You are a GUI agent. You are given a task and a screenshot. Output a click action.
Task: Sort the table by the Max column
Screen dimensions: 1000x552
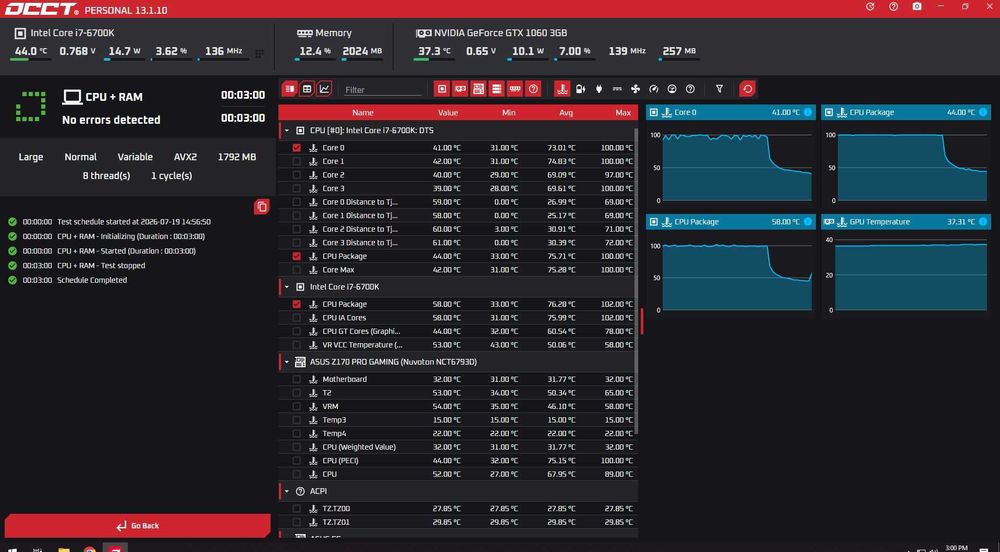[x=623, y=112]
